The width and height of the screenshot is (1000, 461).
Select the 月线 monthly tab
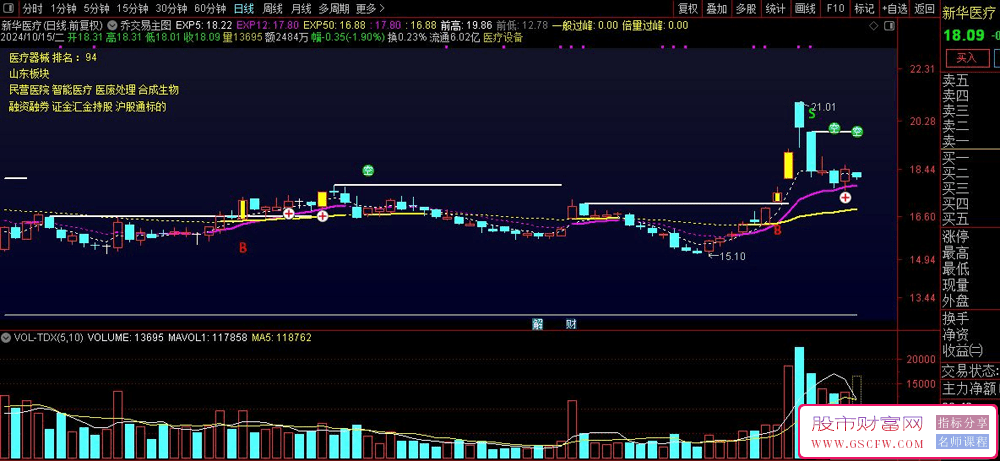point(301,9)
